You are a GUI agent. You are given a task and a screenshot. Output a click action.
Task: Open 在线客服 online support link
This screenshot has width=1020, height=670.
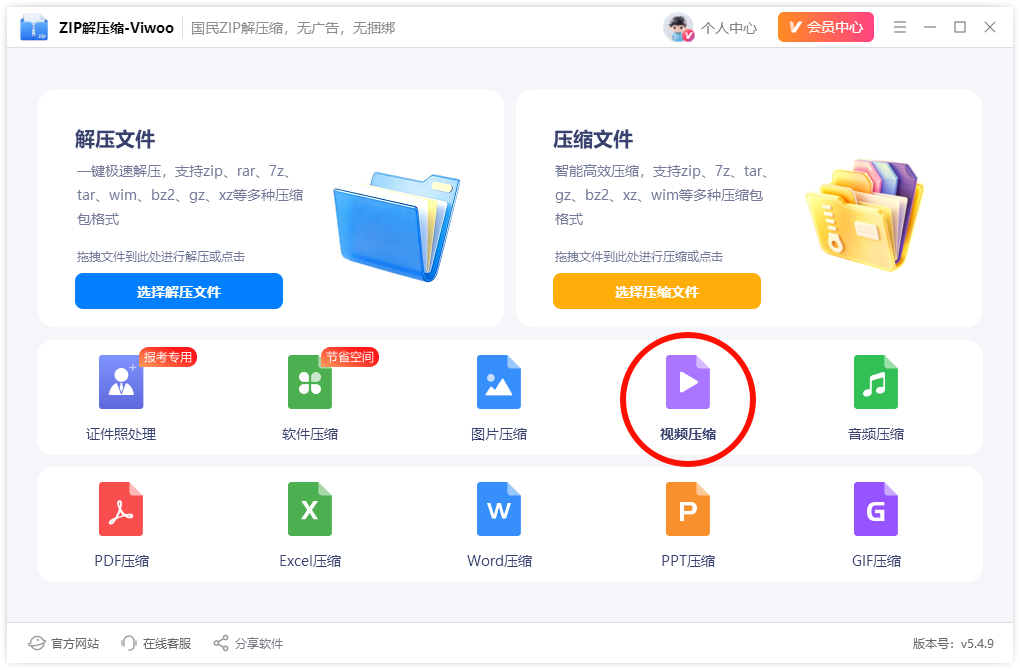click(167, 643)
